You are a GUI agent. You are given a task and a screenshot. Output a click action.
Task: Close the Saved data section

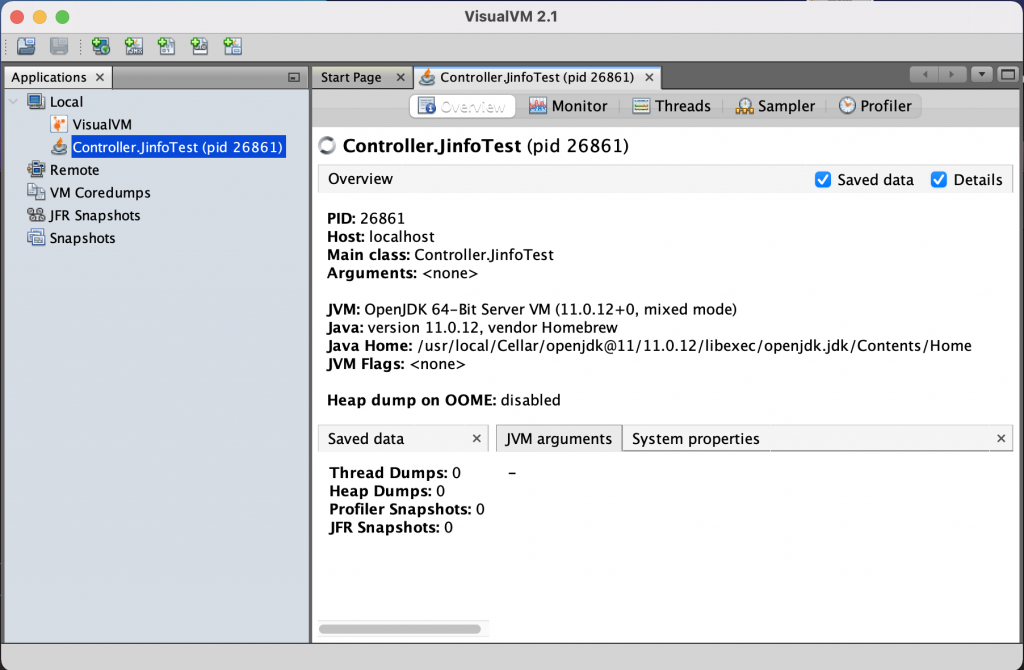[477, 439]
